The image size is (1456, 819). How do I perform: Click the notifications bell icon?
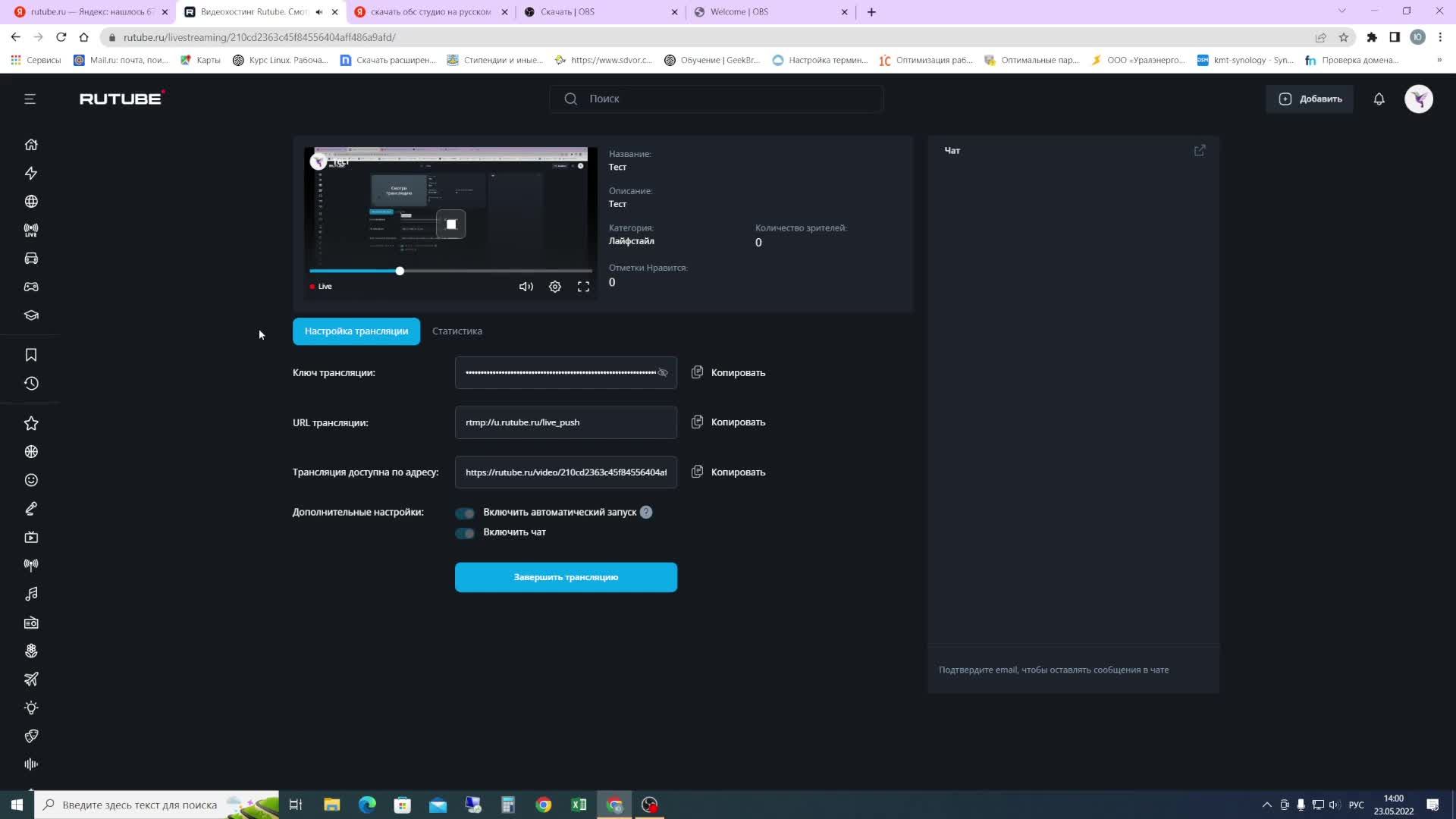point(1379,99)
